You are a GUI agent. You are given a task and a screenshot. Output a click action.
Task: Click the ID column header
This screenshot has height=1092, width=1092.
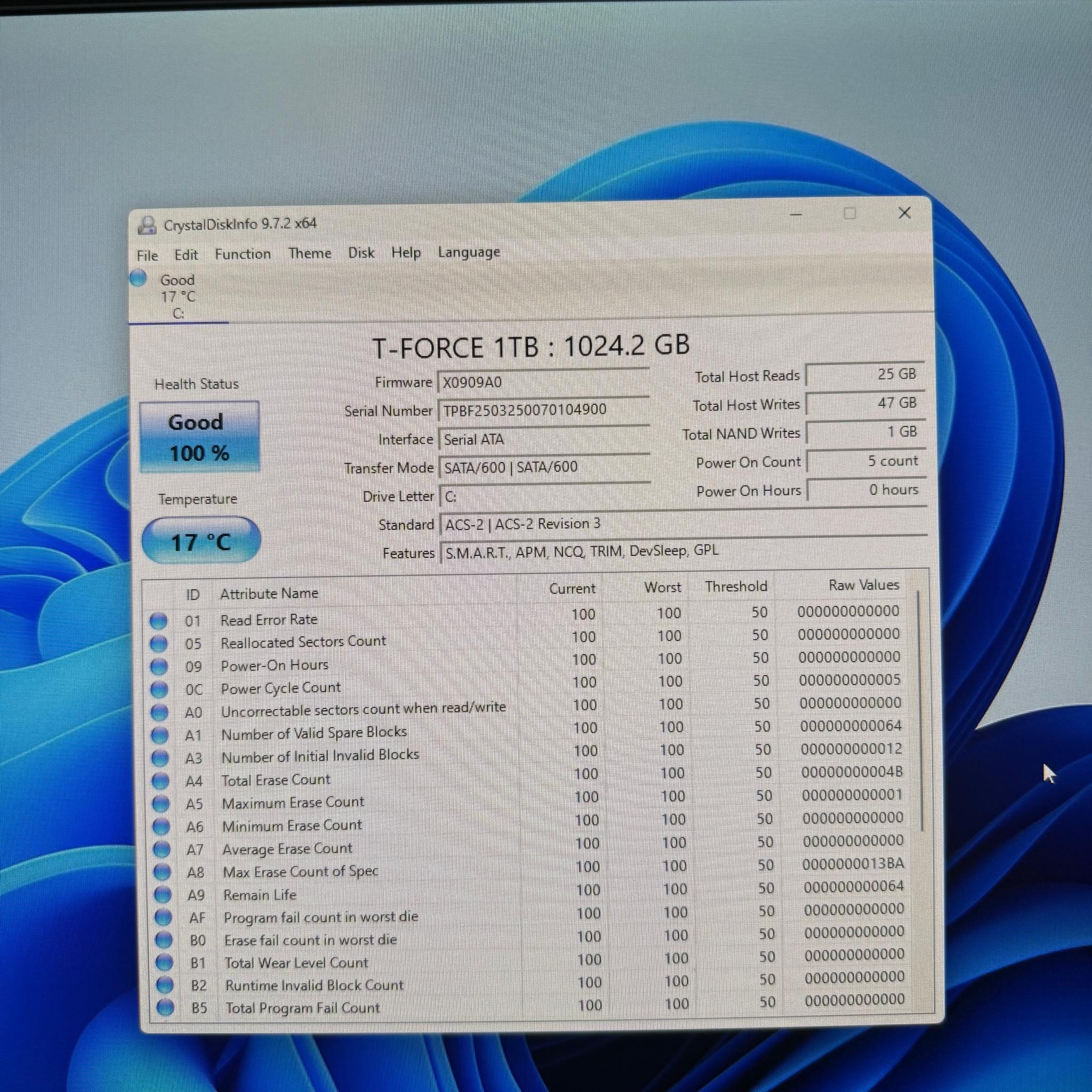192,595
